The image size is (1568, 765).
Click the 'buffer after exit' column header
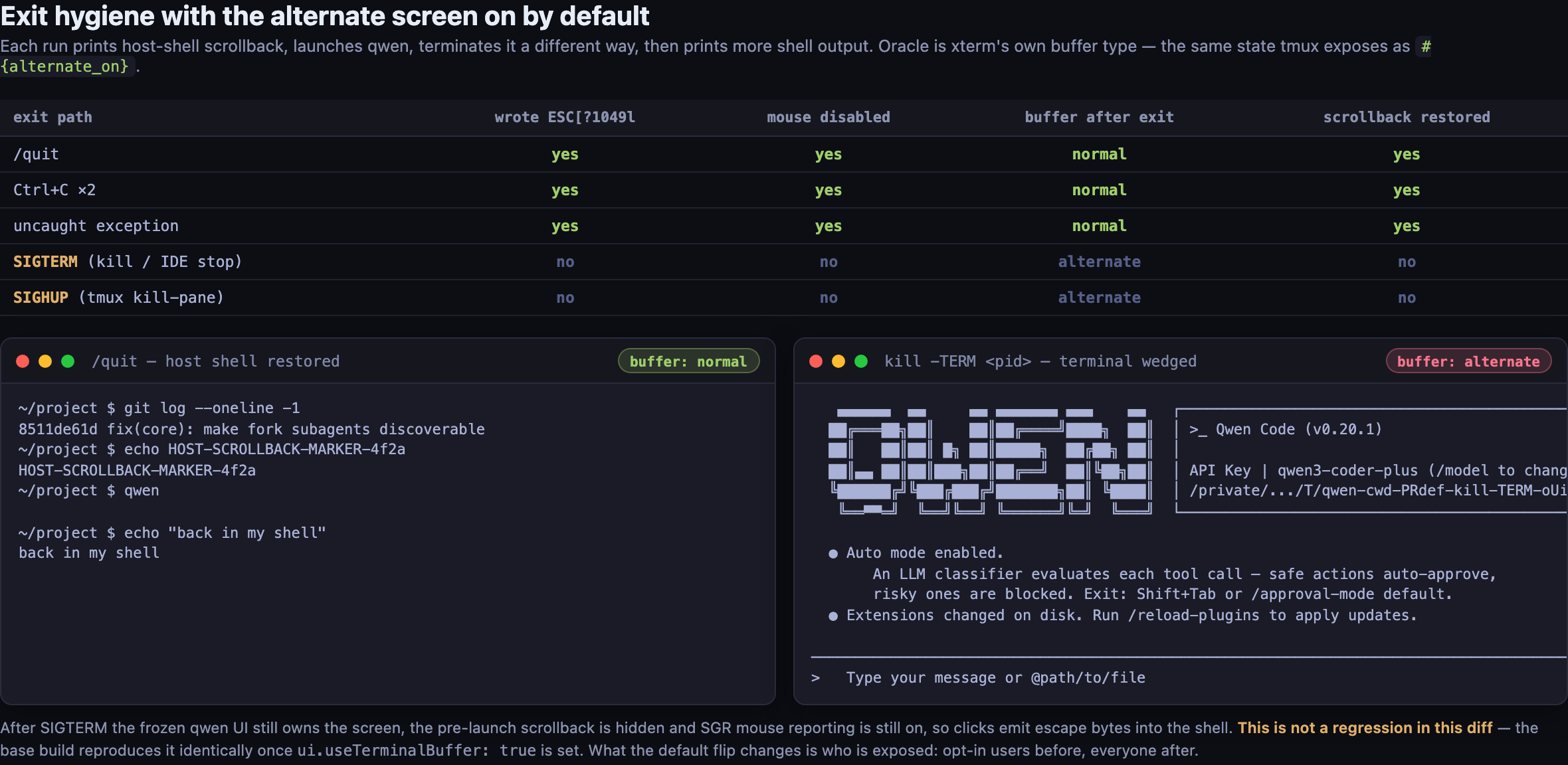click(1099, 118)
